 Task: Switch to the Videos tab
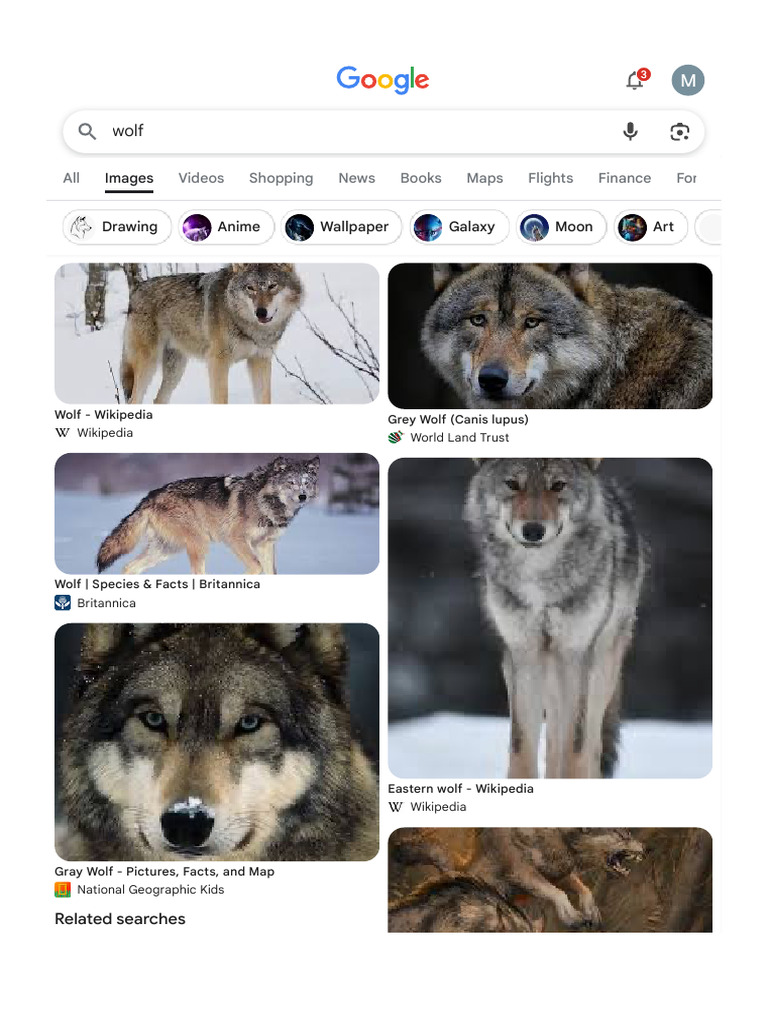pos(201,178)
